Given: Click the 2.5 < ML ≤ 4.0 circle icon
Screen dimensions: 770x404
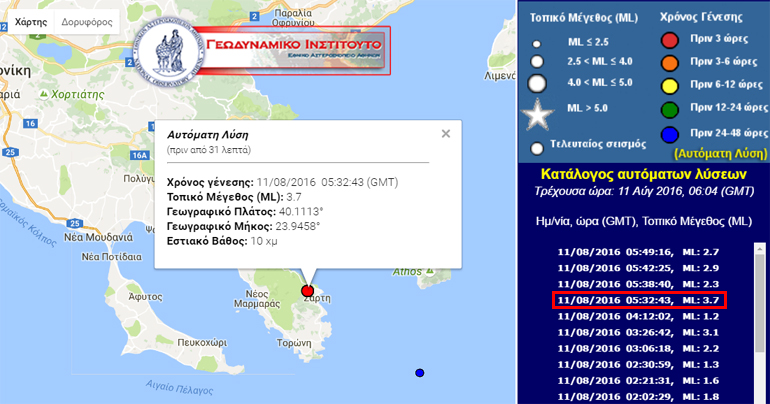Looking at the screenshot, I should pyautogui.click(x=537, y=61).
